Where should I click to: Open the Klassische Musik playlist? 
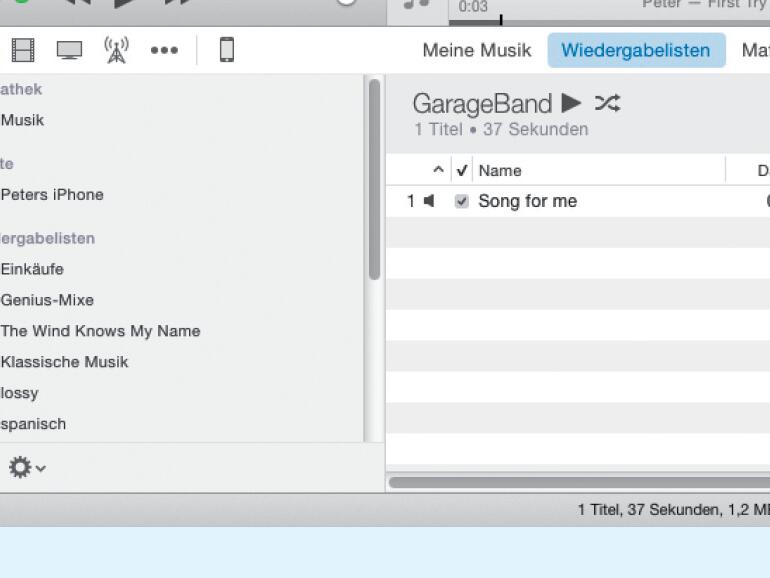tap(64, 362)
